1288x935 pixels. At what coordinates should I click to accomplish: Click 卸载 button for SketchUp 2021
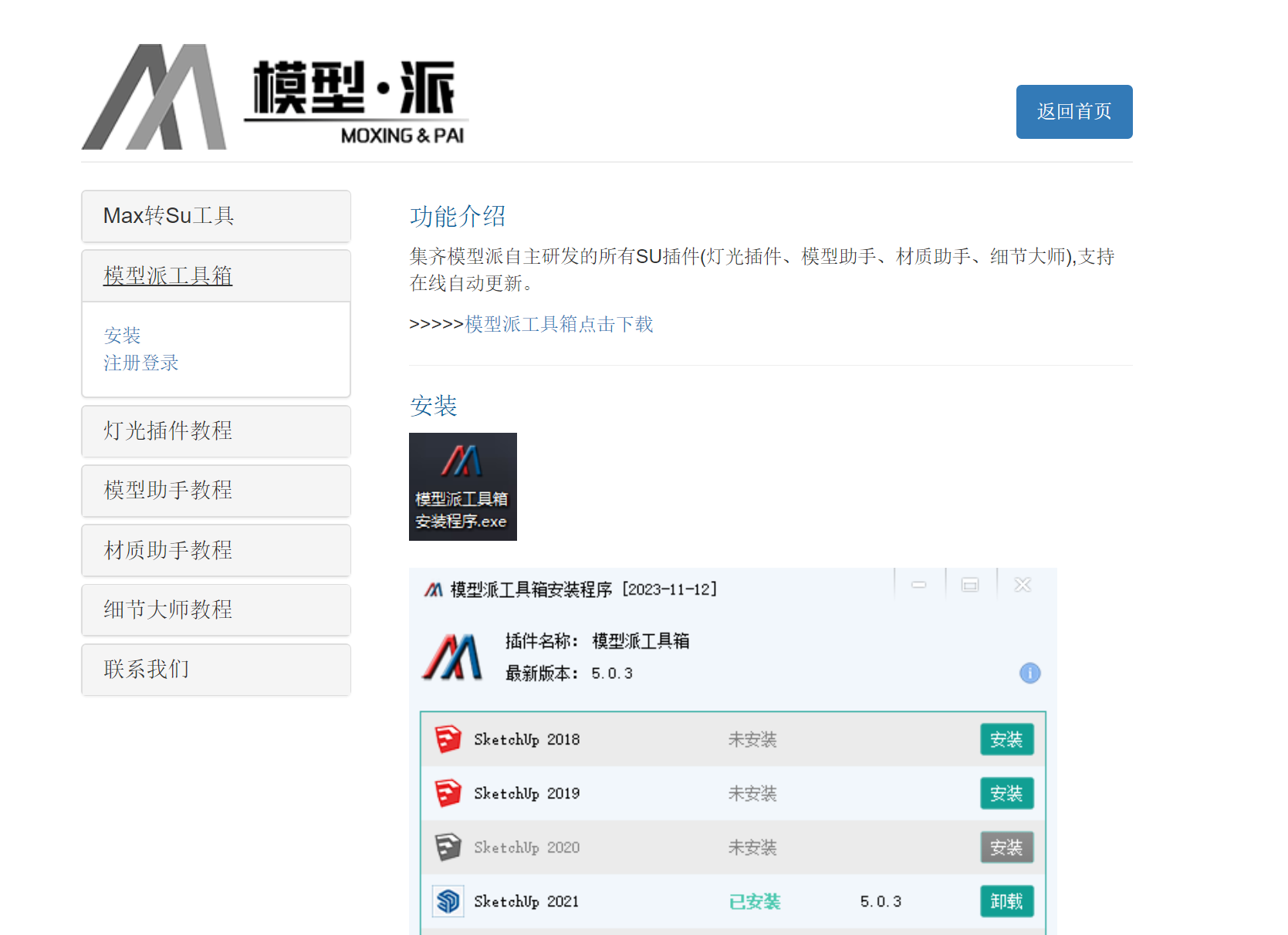(1006, 901)
